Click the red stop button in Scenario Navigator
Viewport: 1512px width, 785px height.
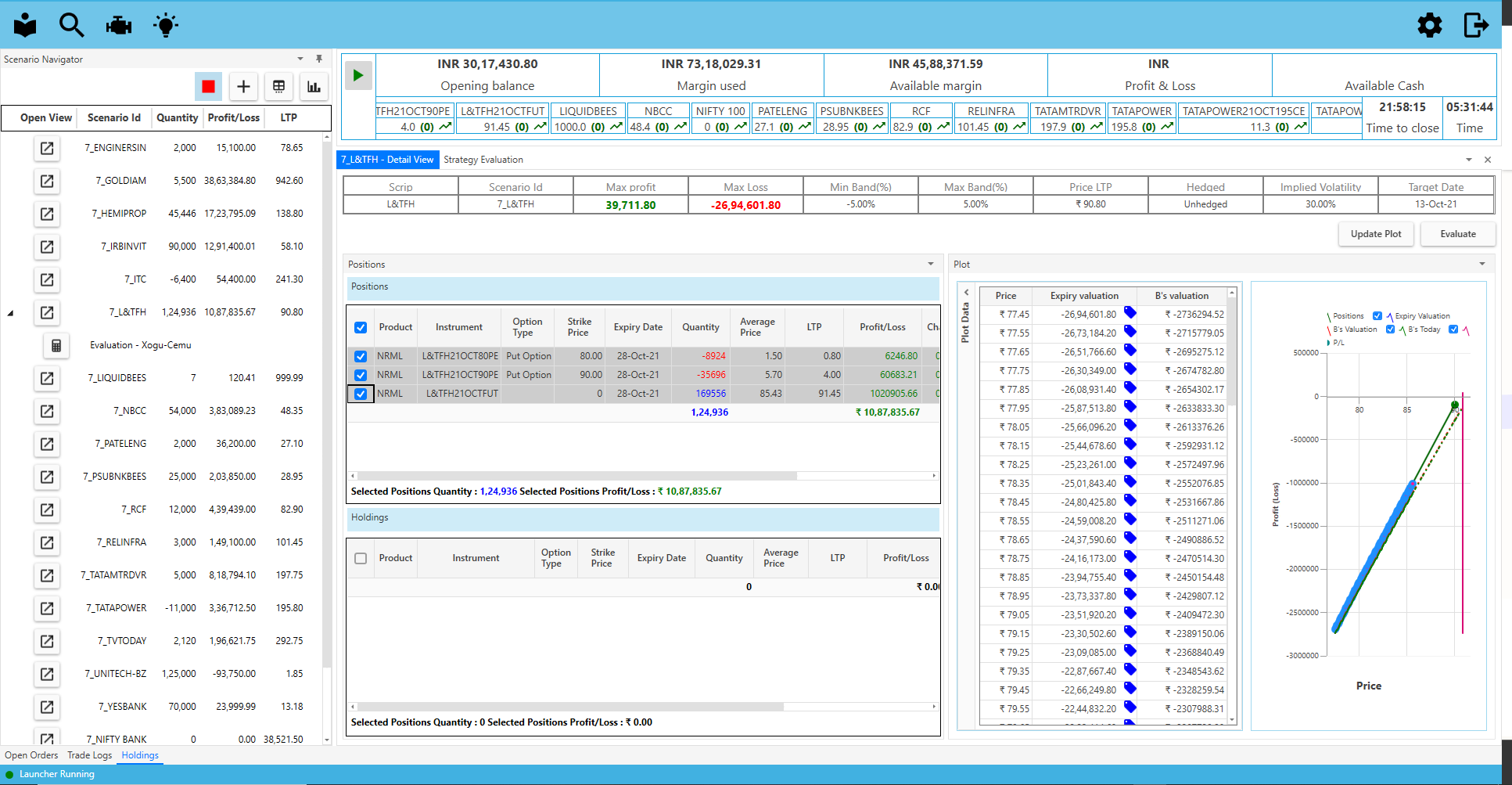[208, 86]
